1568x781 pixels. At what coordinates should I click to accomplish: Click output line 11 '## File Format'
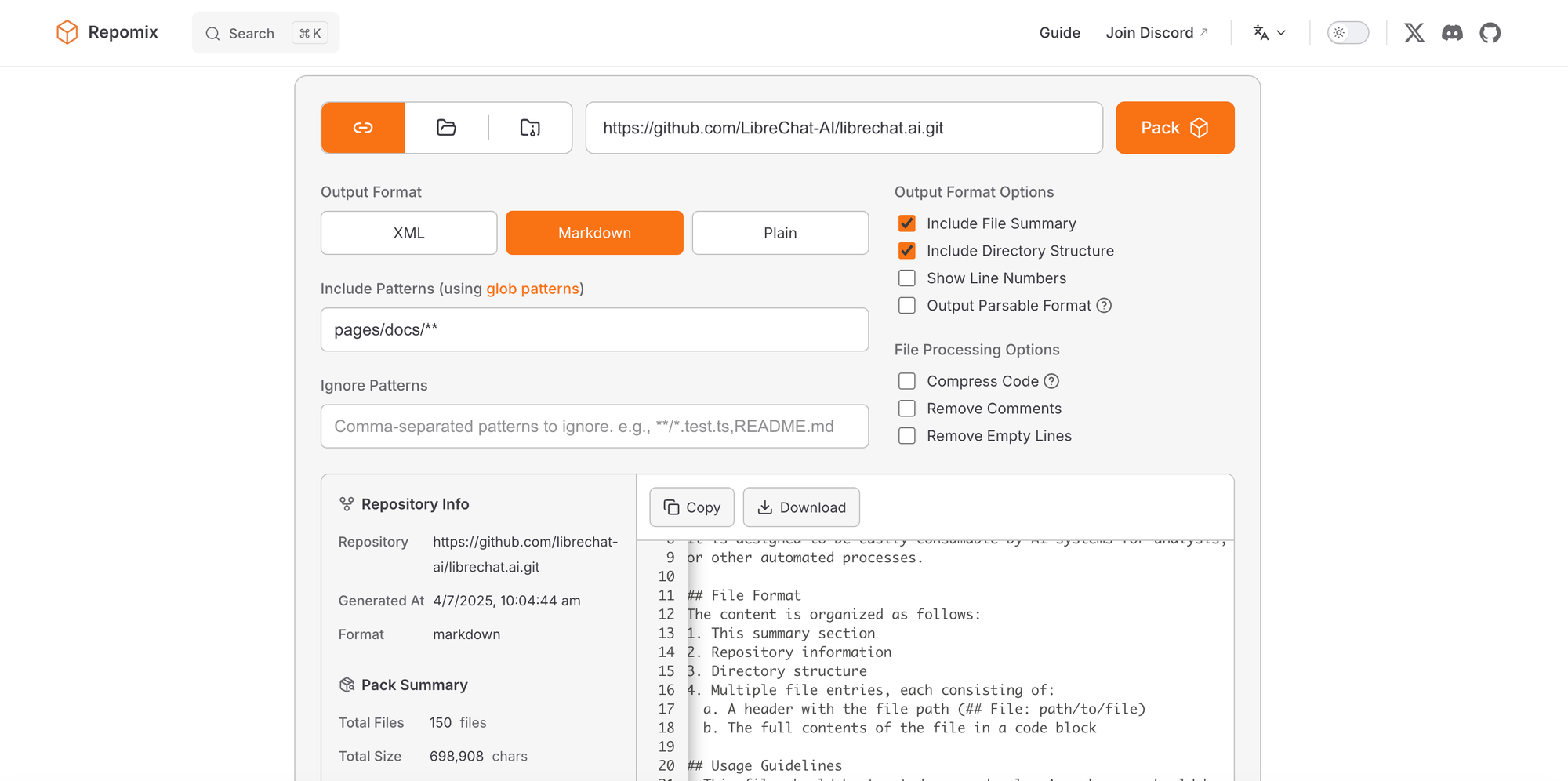point(744,596)
